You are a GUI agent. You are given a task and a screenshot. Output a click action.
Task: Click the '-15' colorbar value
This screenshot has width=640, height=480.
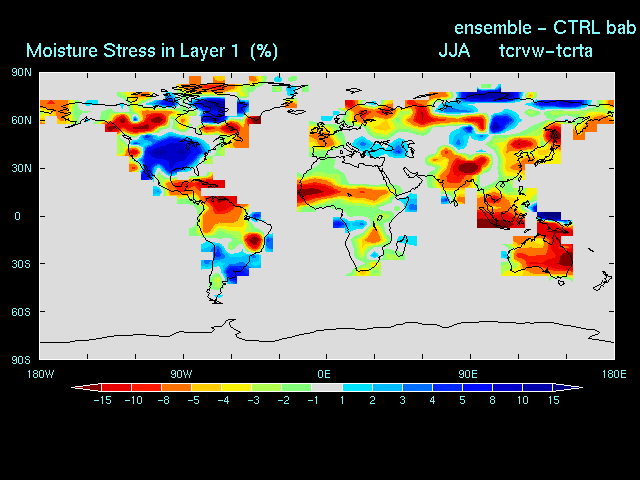pos(102,400)
